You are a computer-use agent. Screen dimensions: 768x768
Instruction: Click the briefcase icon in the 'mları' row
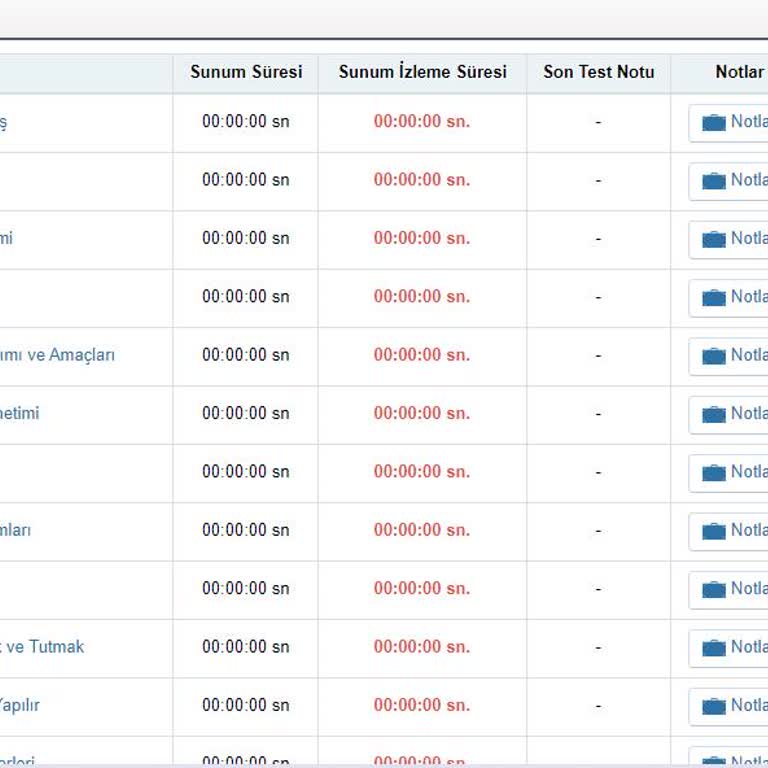(713, 531)
